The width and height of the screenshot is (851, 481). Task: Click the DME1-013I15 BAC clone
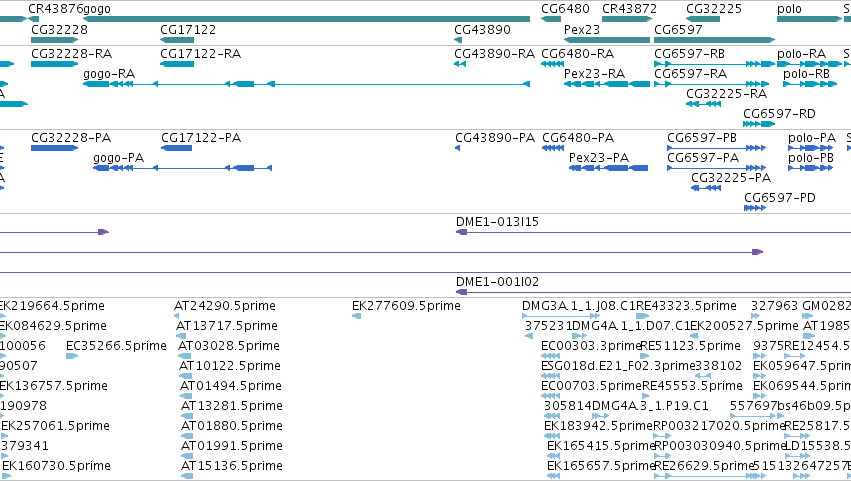653,232
